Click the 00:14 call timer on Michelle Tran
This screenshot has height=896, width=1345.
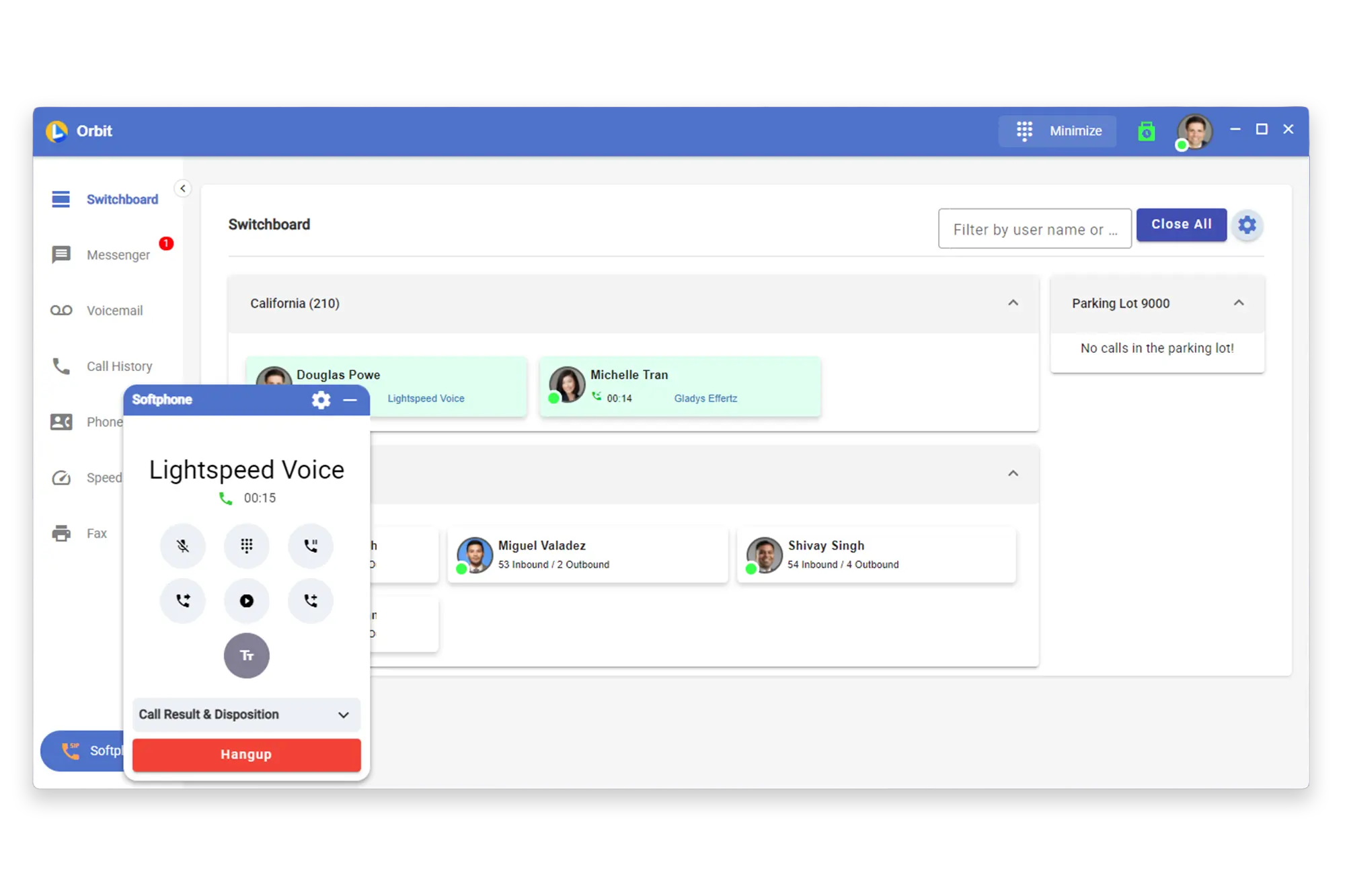pyautogui.click(x=619, y=399)
